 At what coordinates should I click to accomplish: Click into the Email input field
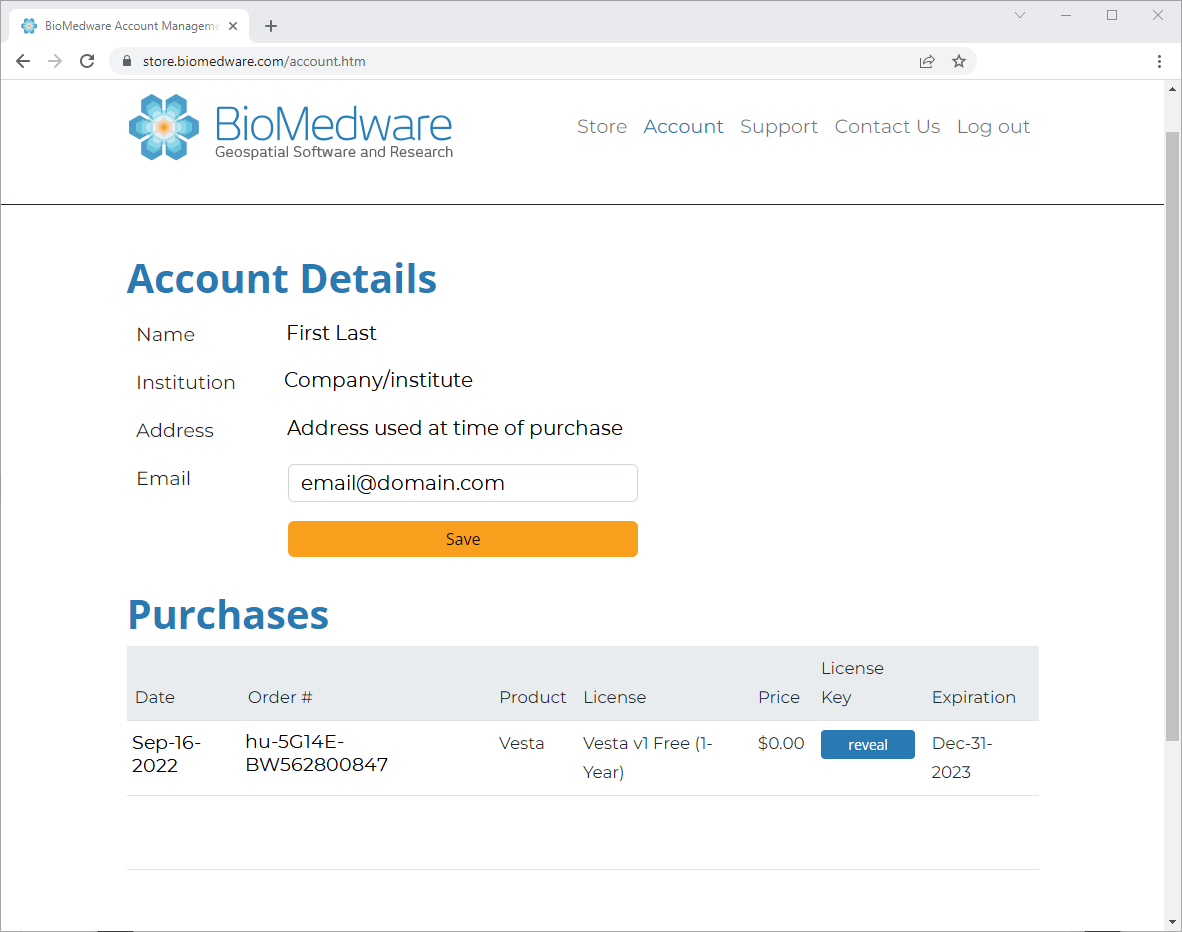[x=463, y=483]
